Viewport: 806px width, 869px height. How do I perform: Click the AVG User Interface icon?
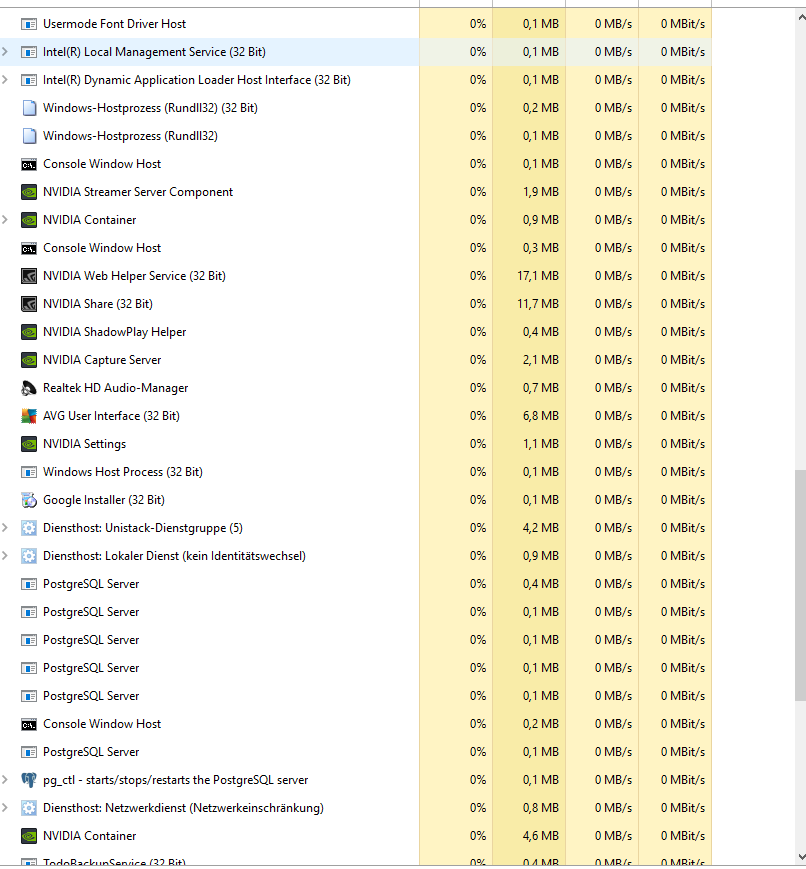29,416
